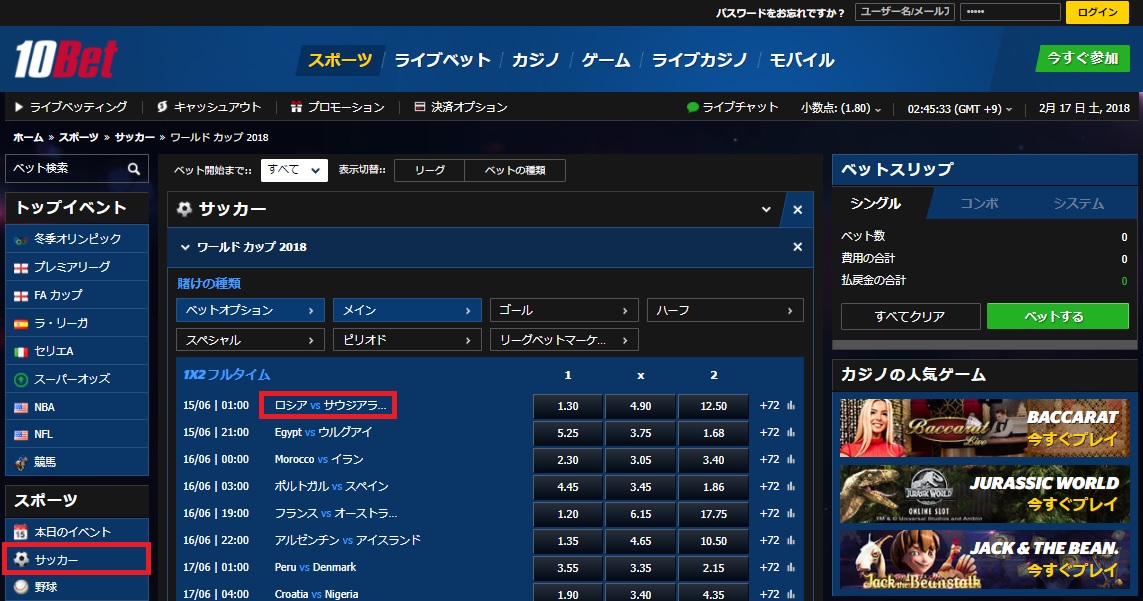Collapse the ワールド カップ 2018 chevron

[x=185, y=247]
